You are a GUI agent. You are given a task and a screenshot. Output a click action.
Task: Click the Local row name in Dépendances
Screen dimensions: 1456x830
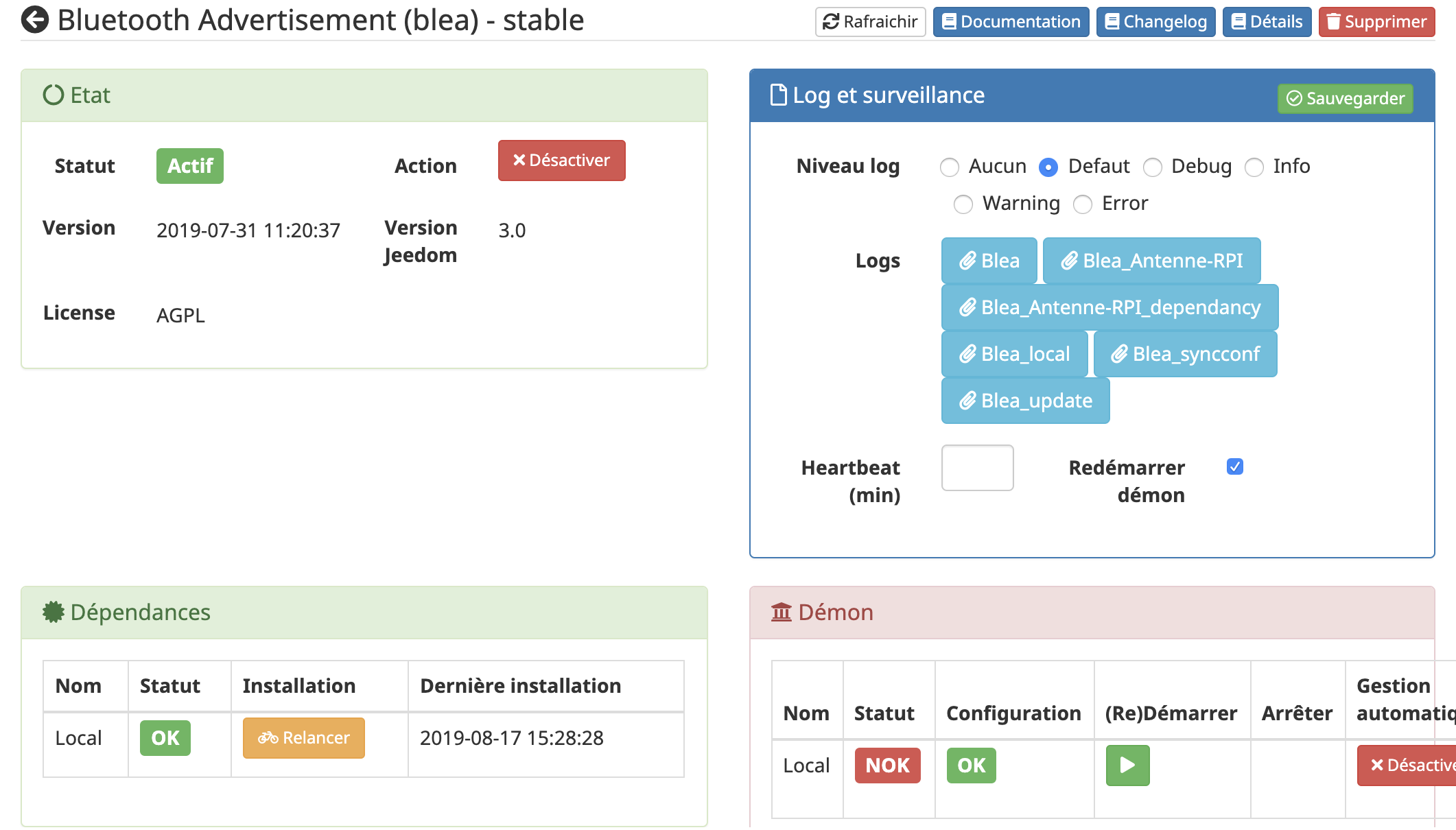click(78, 738)
